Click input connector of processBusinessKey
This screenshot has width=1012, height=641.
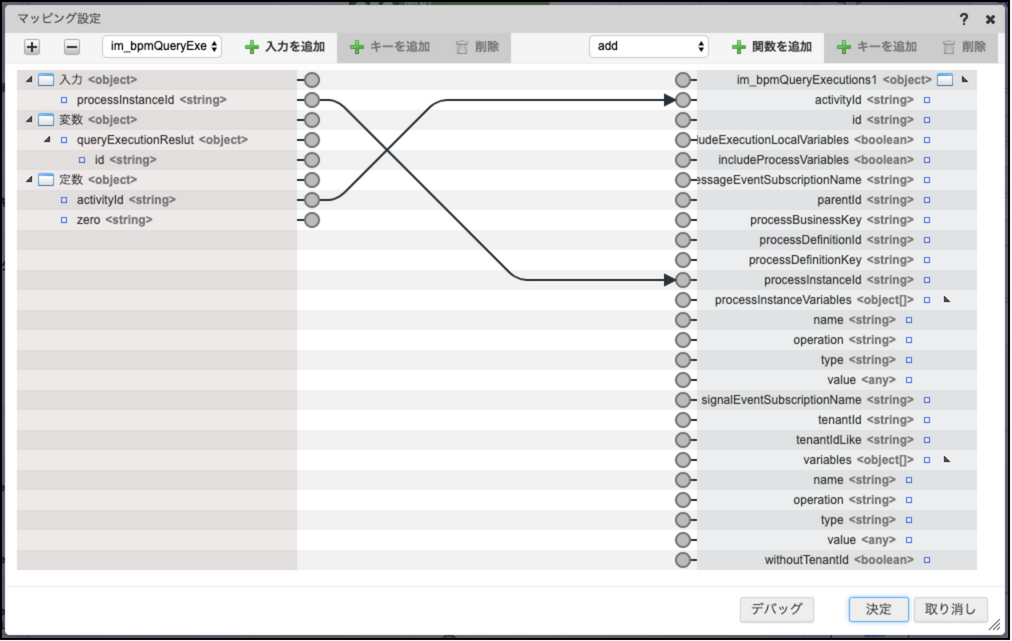click(x=683, y=220)
